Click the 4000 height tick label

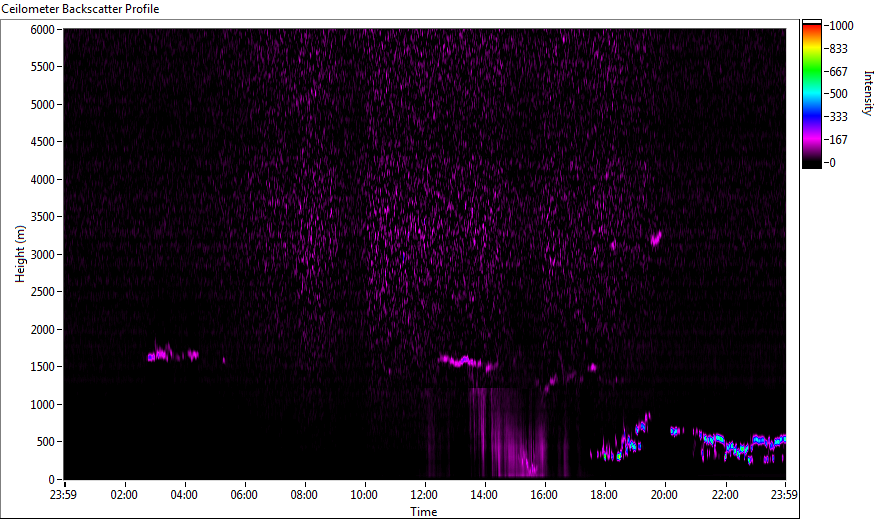tap(43, 180)
